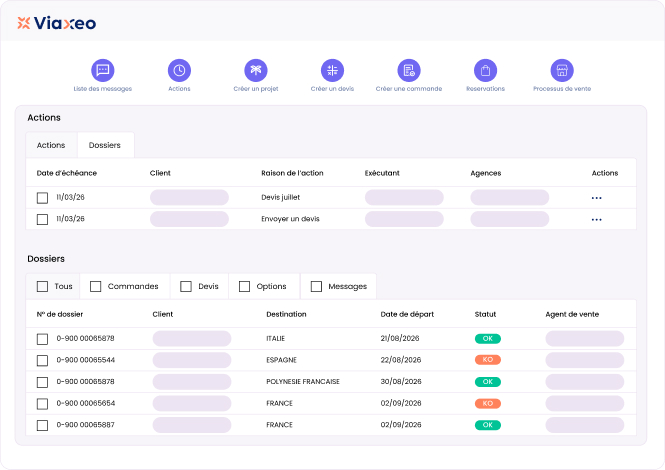Viewport: 665px width, 470px height.
Task: Click the OK status badge for ITALIE
Action: point(488,339)
